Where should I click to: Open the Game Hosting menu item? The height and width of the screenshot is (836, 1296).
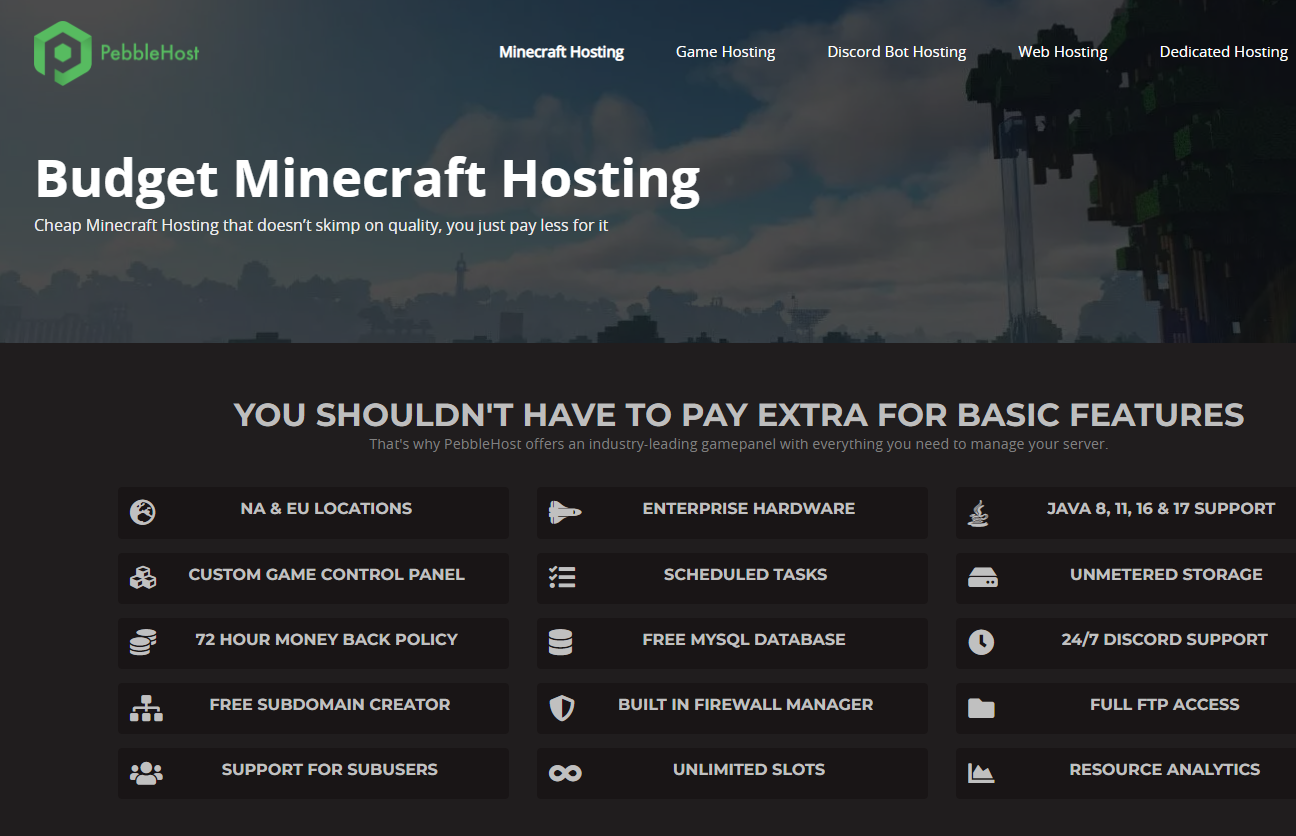[725, 51]
